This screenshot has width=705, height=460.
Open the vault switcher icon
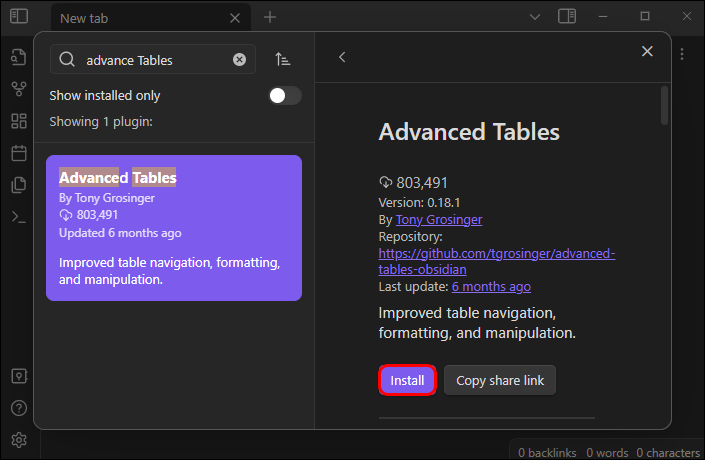(x=18, y=376)
